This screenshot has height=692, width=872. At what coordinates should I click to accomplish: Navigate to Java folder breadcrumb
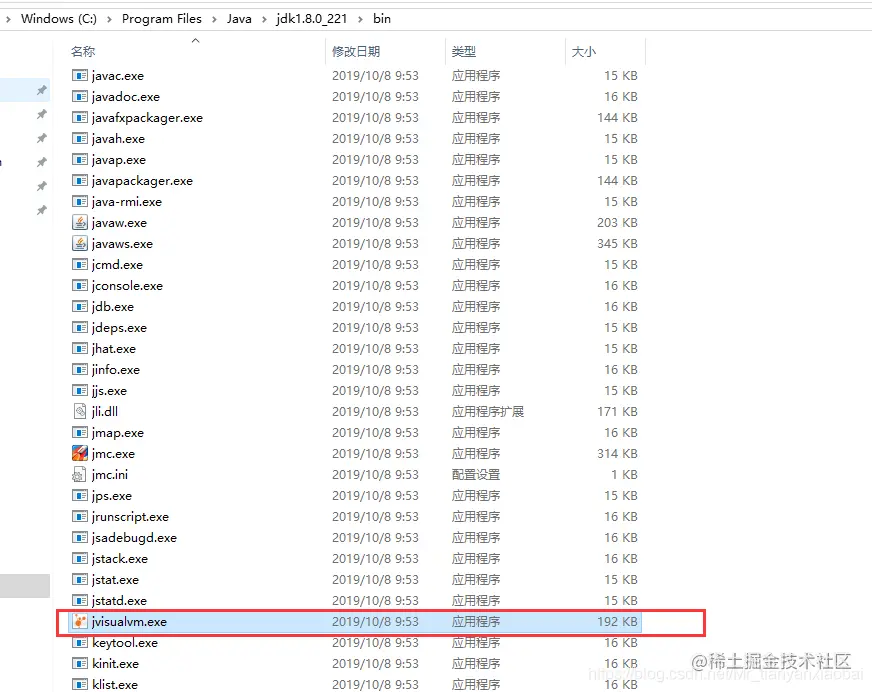point(239,19)
